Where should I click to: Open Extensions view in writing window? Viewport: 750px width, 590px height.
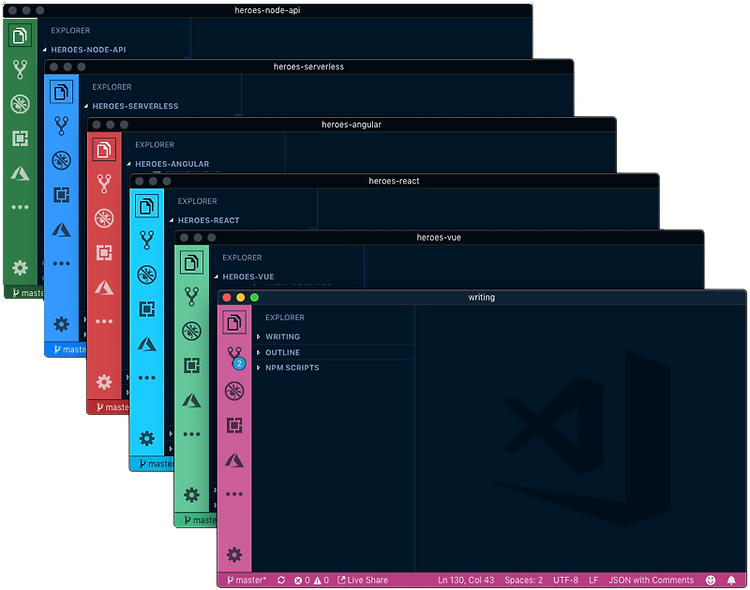pyautogui.click(x=234, y=425)
